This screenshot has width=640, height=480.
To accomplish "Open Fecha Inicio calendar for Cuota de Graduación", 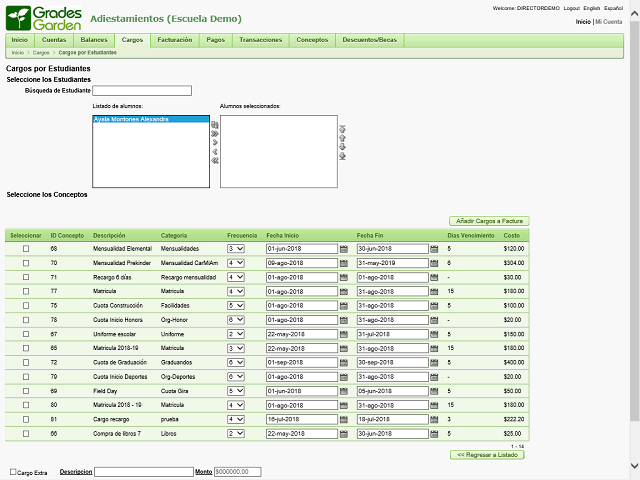I will [x=344, y=362].
